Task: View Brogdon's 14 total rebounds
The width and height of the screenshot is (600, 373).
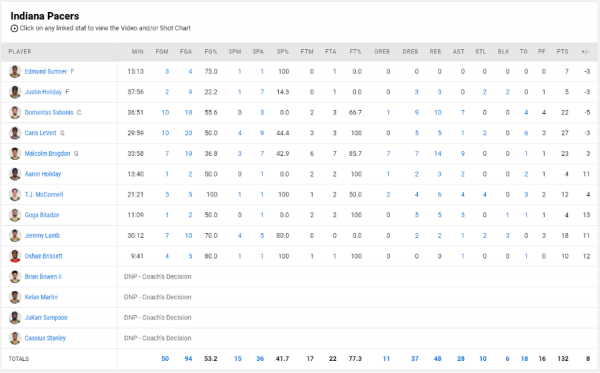Action: tap(437, 153)
